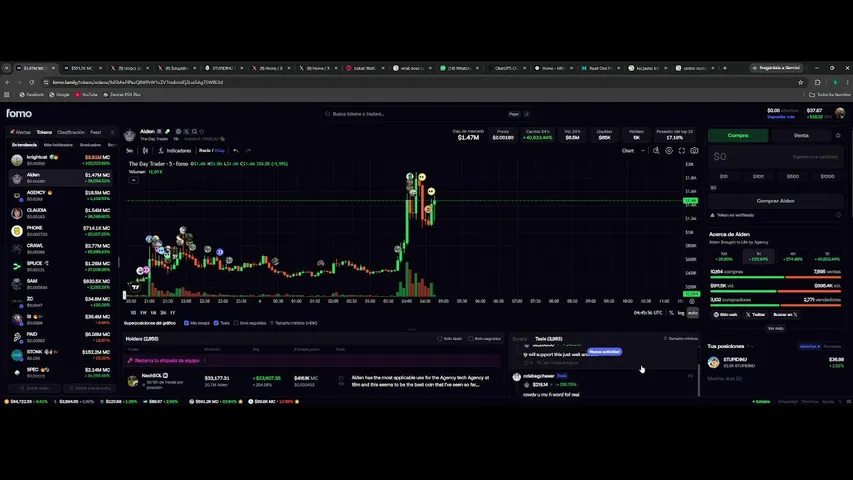Open the Abiertas positions dropdown

pos(809,346)
